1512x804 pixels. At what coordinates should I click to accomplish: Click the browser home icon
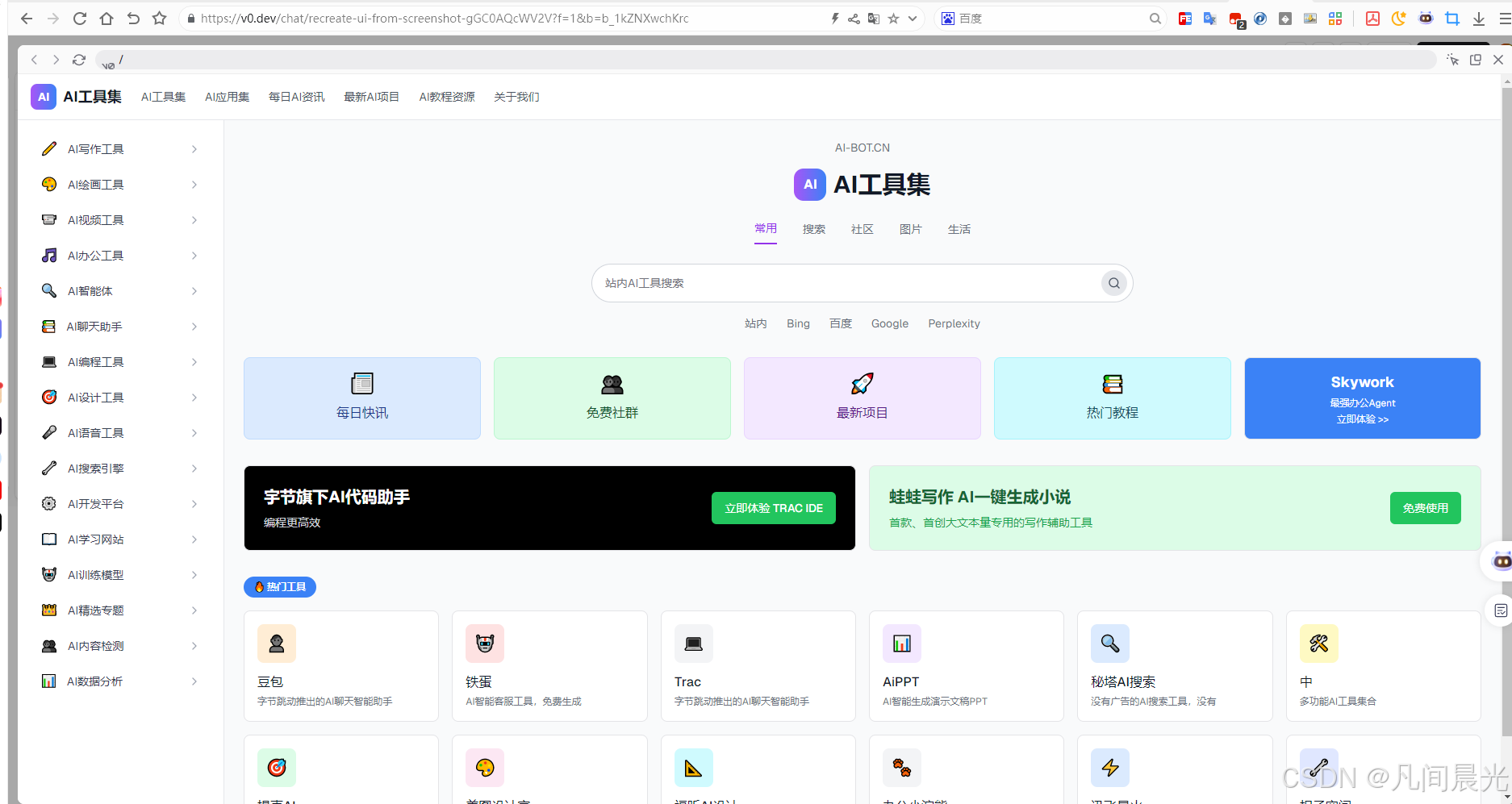tap(107, 19)
